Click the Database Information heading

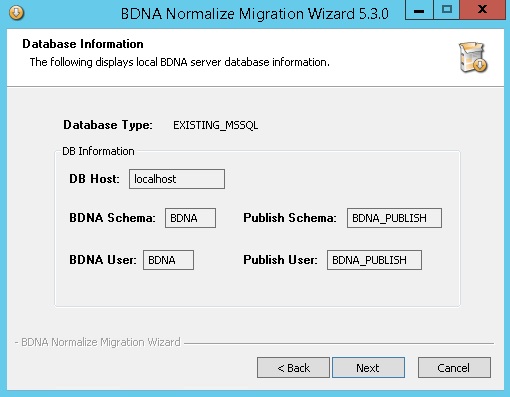(x=83, y=44)
